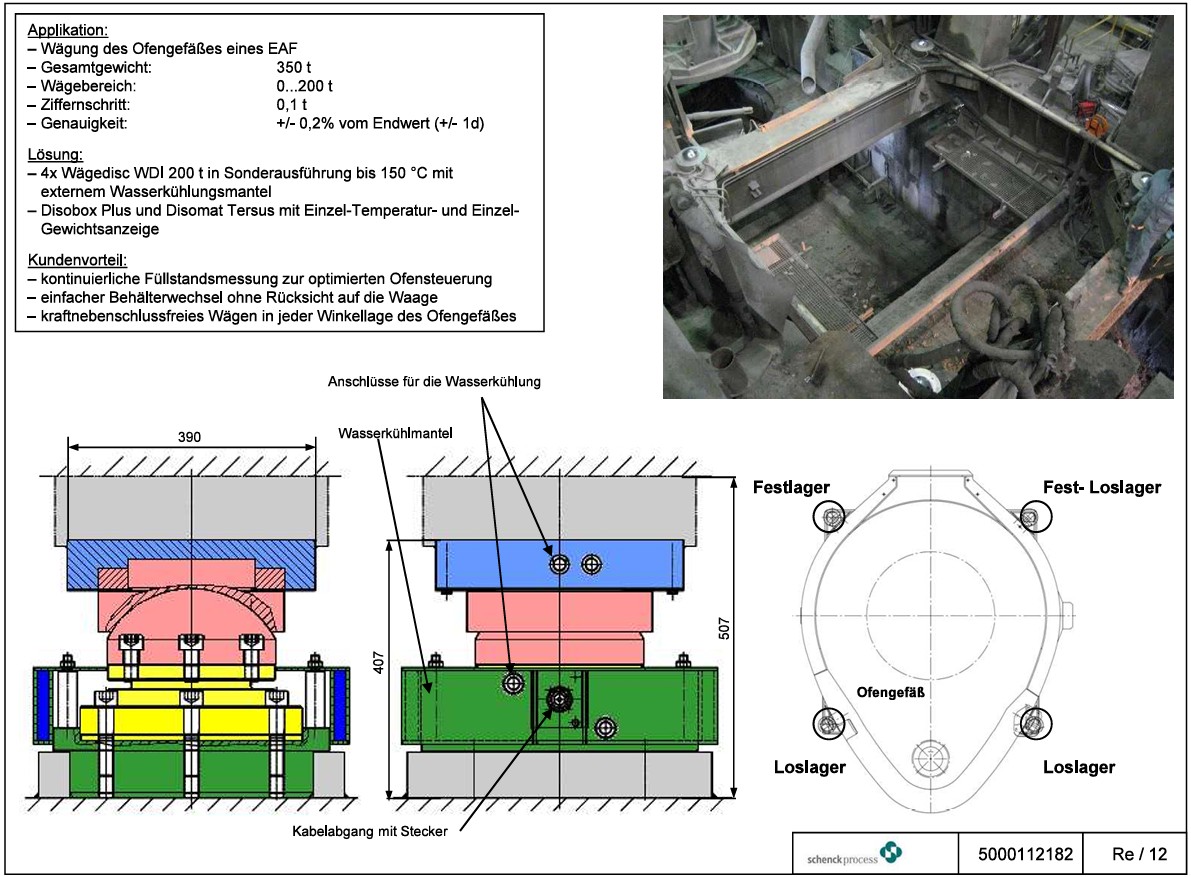Click the Kundenvorteil heading
Viewport: 1191px width, 877px height.
[76, 261]
